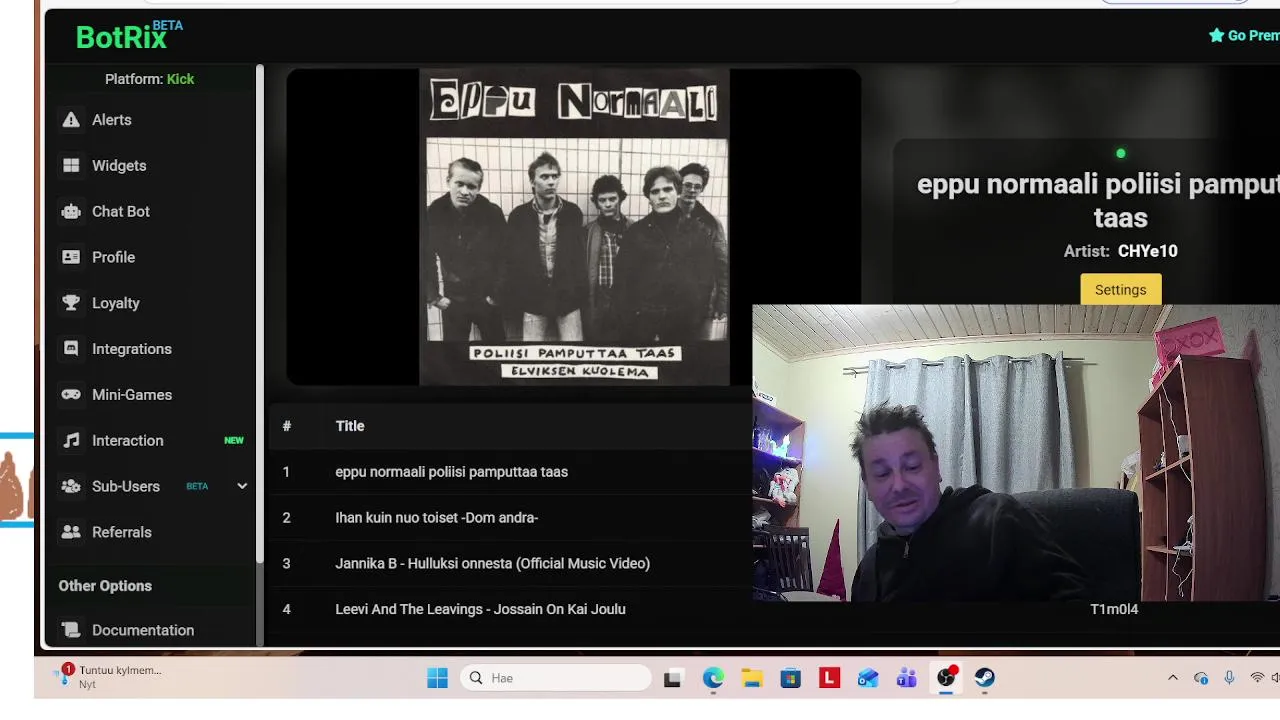Screen dimensions: 1280x720
Task: Show hidden system tray icons
Action: pos(1173,678)
